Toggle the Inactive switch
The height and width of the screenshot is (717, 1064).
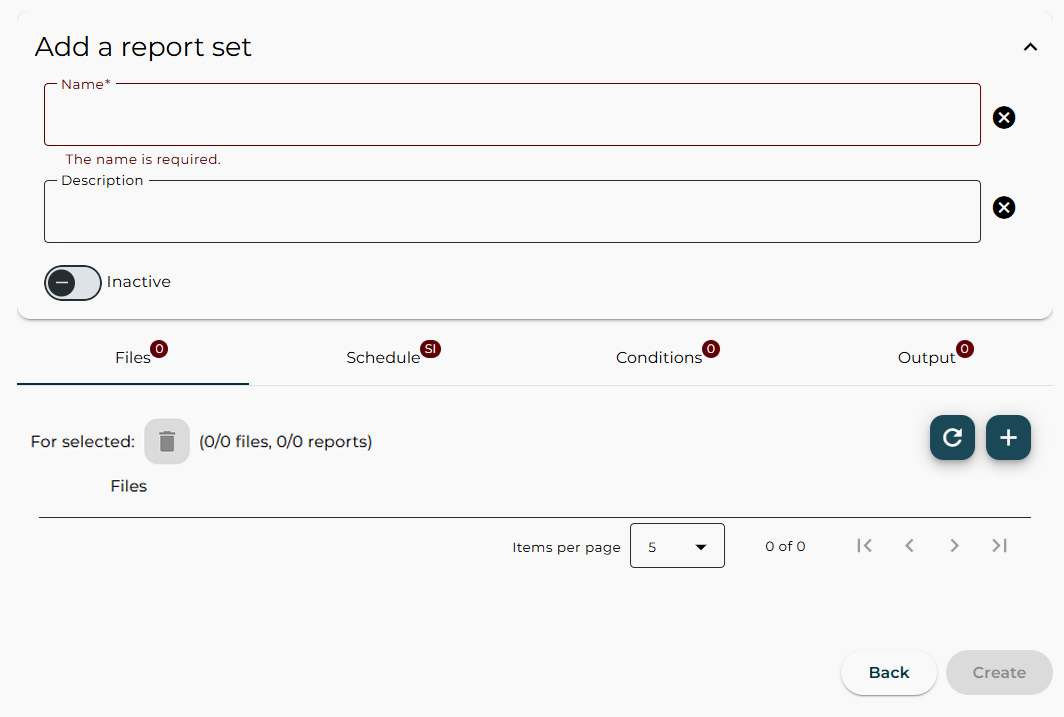pyautogui.click(x=72, y=282)
